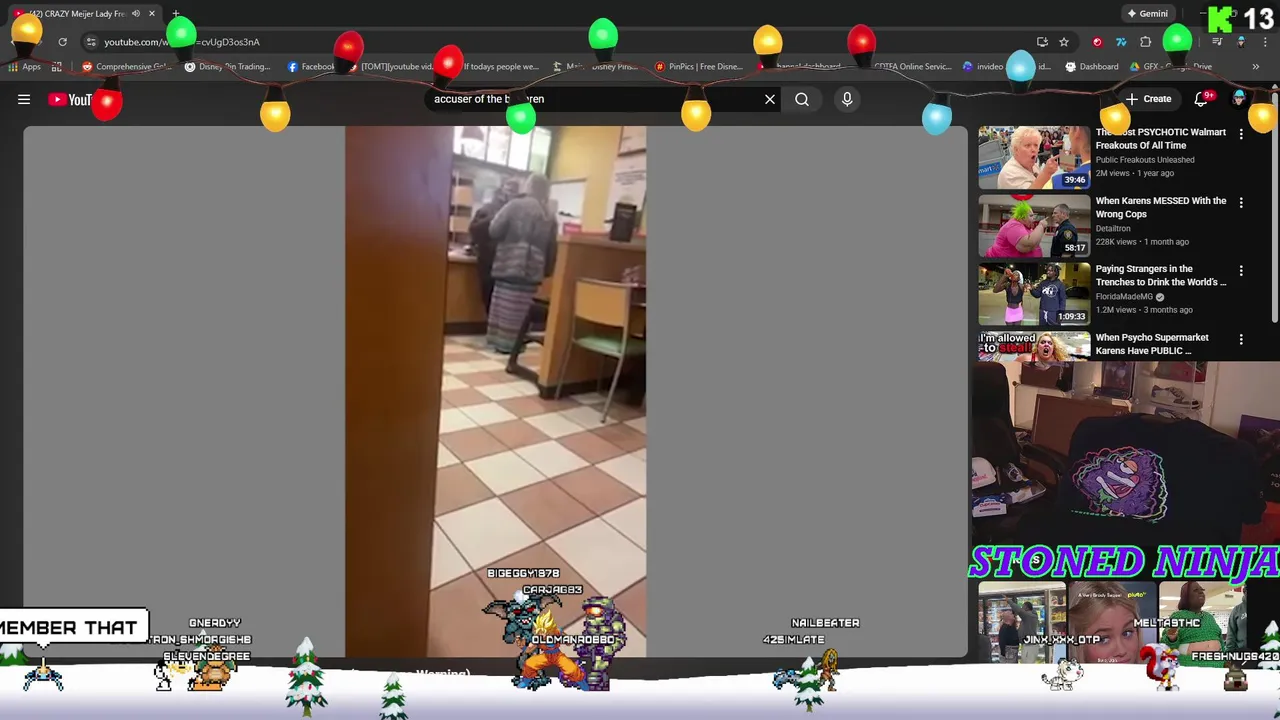Open the YouTube hamburger guide menu
1280x720 pixels.
(24, 99)
